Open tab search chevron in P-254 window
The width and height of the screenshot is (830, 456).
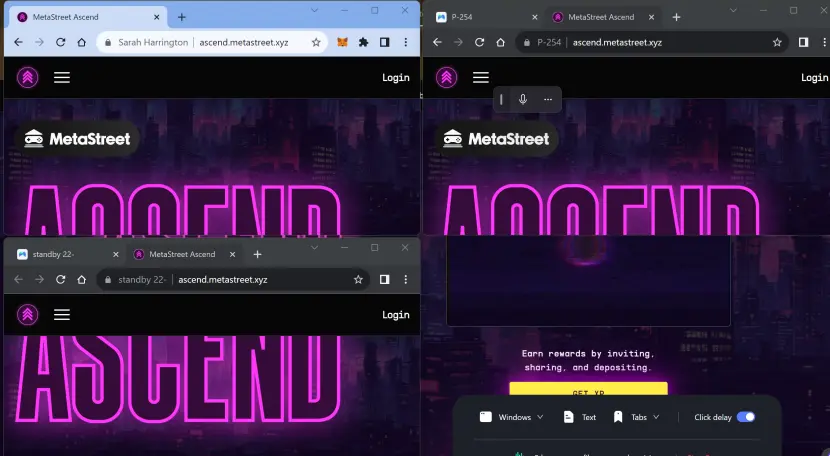point(733,10)
